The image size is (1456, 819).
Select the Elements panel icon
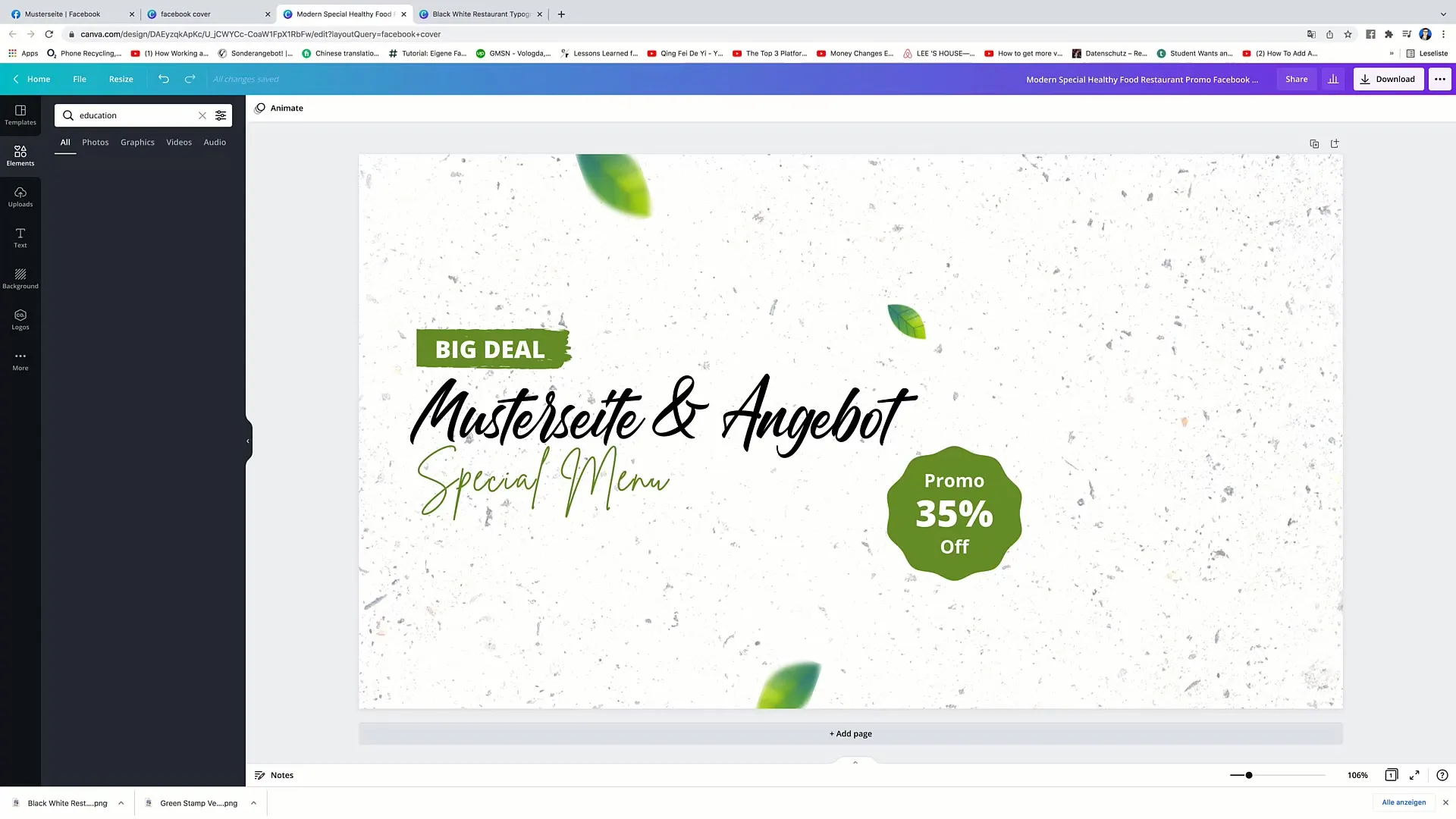coord(20,155)
